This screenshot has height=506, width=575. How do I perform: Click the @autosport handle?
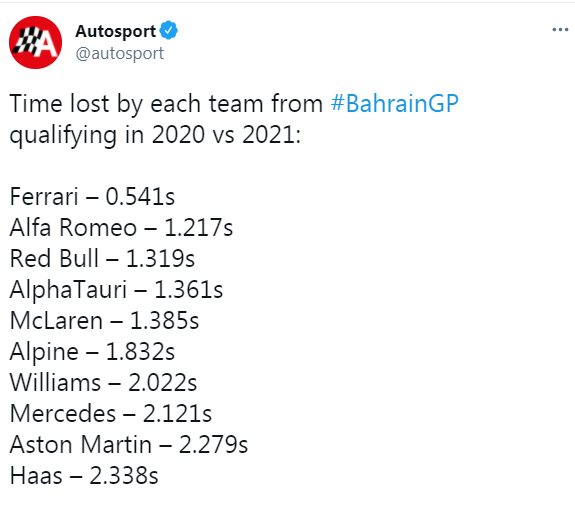click(x=120, y=54)
